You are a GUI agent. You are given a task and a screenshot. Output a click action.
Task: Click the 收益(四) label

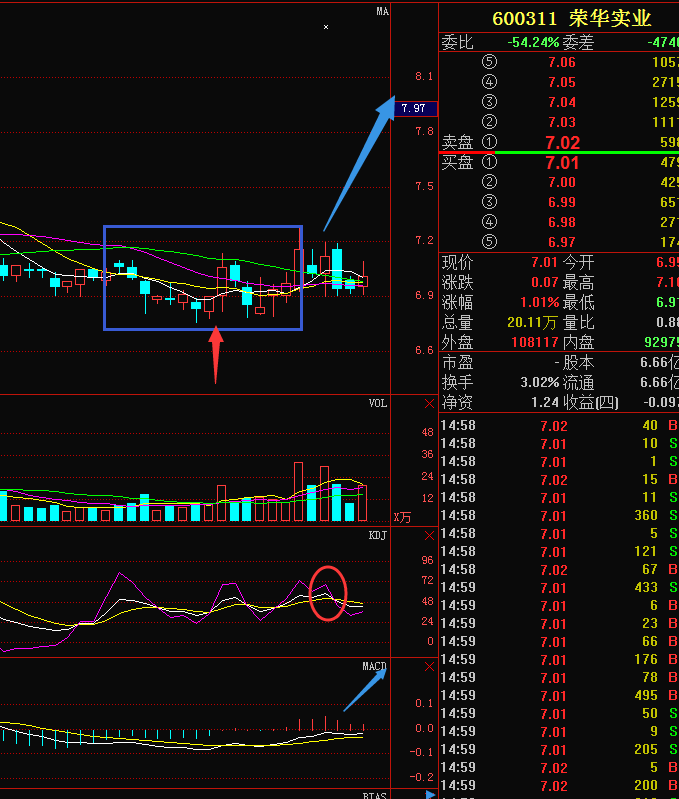coord(591,403)
